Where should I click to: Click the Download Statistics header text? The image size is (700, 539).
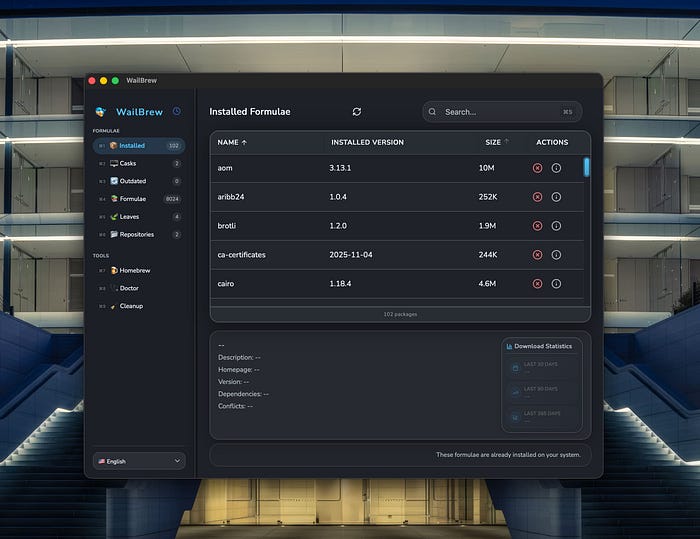tap(543, 346)
